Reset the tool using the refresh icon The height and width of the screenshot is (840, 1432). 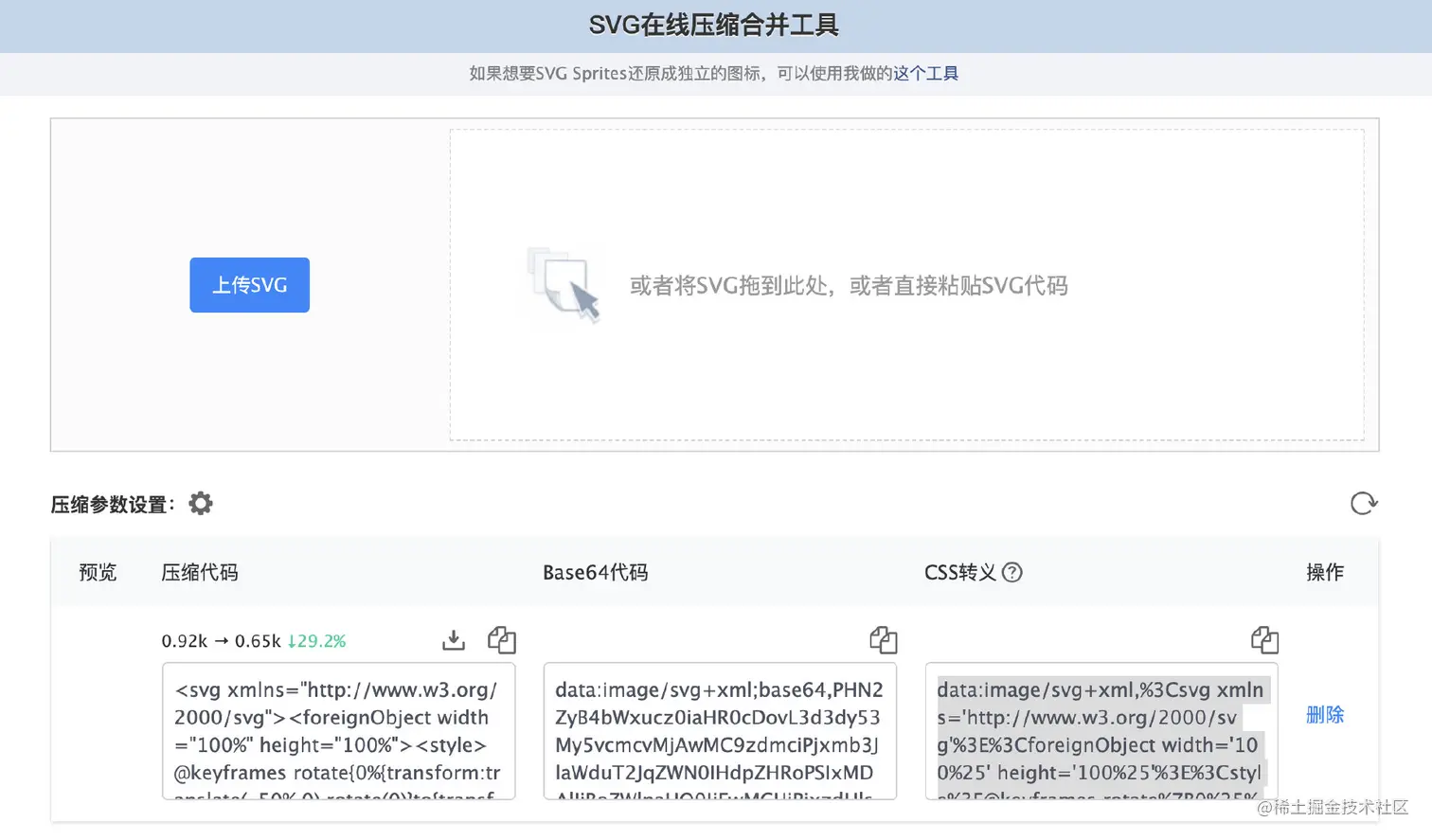point(1364,503)
